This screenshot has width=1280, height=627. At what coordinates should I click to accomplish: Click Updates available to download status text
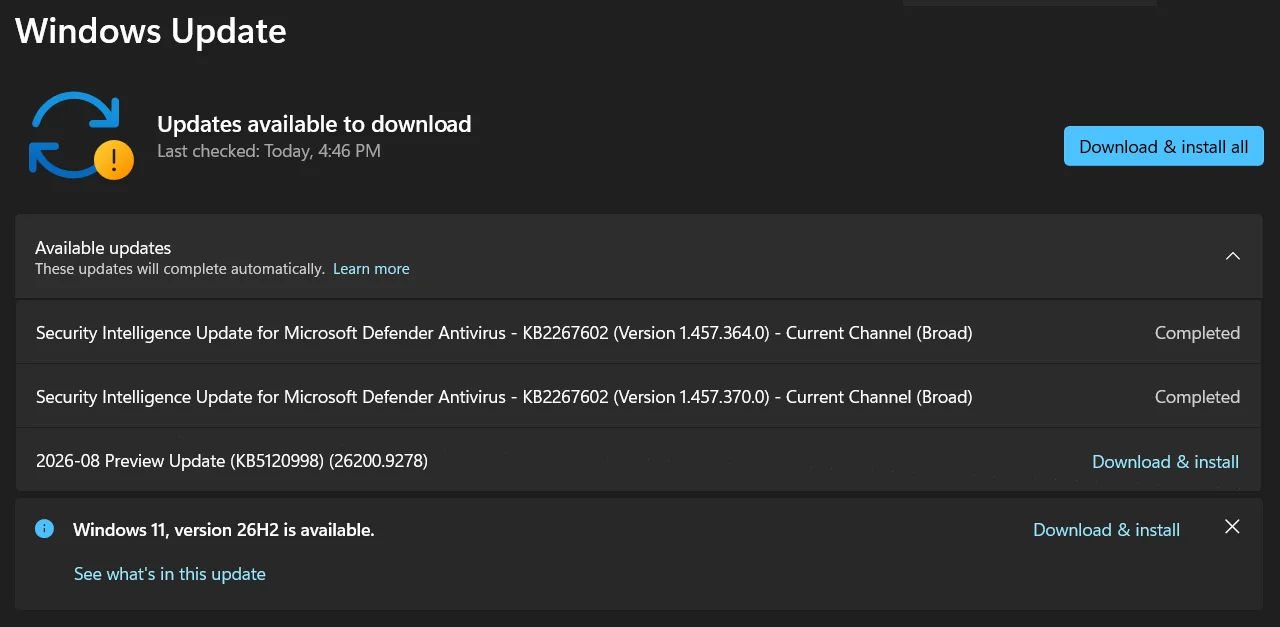pyautogui.click(x=314, y=124)
